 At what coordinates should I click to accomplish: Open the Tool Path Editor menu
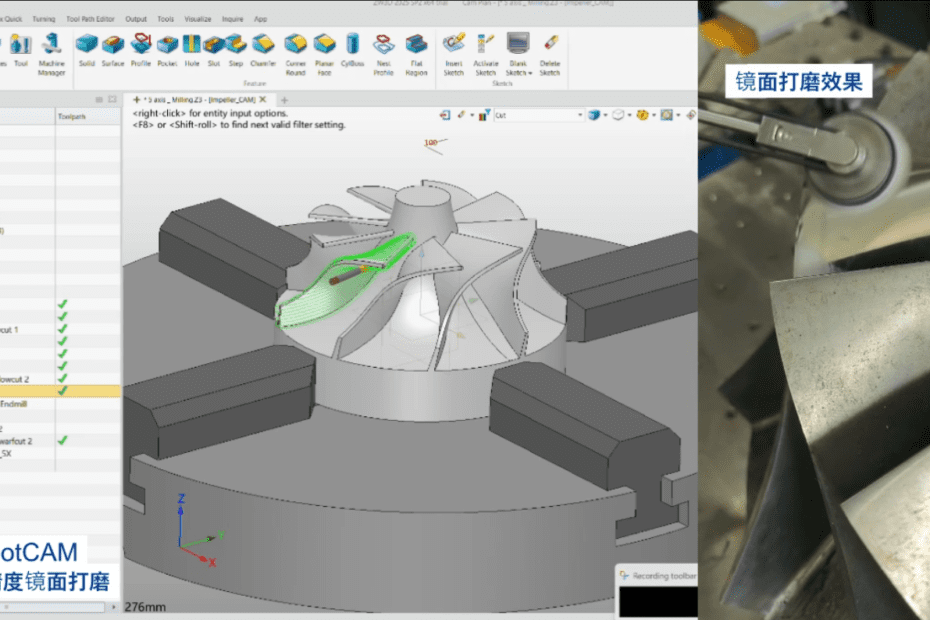(x=91, y=19)
